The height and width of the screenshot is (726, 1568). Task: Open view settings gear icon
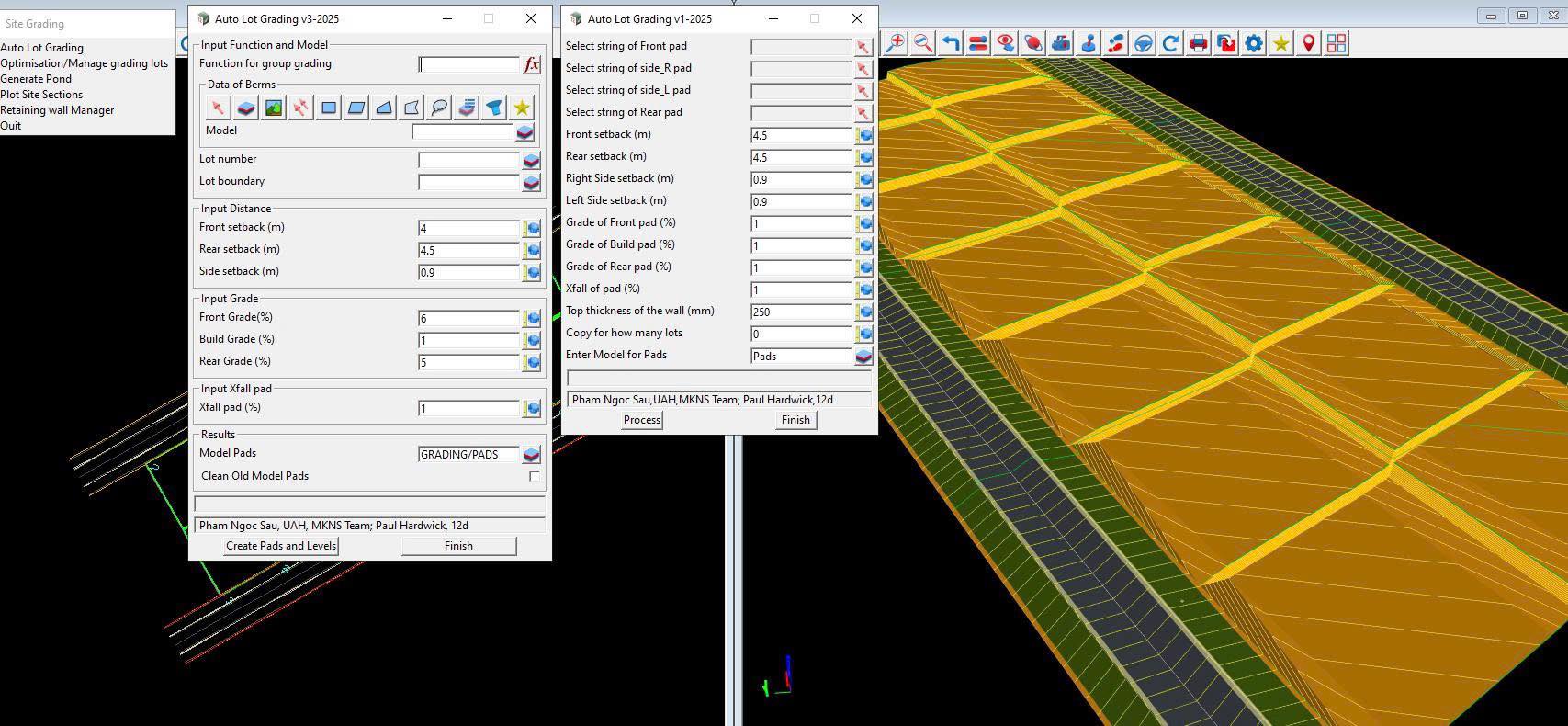pos(1254,43)
